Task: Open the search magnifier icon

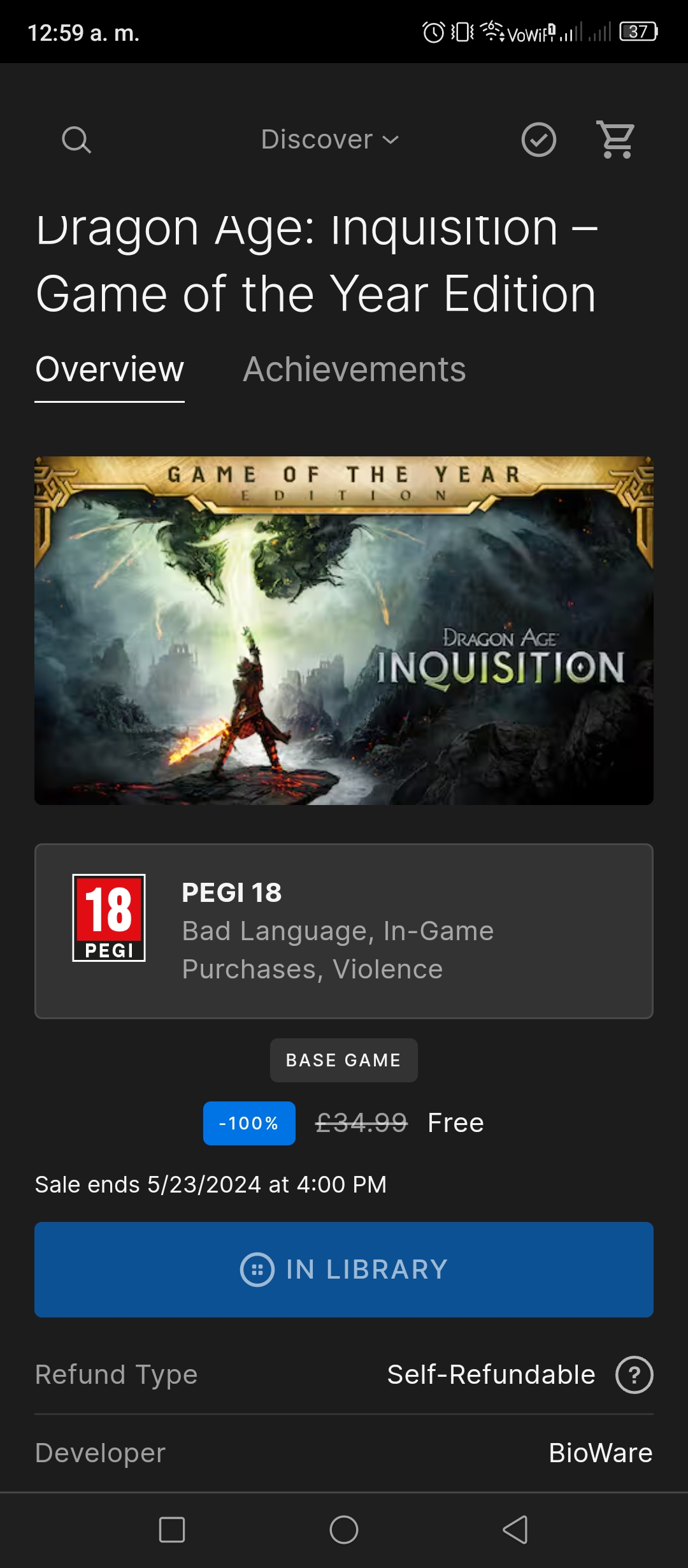Action: [x=76, y=140]
